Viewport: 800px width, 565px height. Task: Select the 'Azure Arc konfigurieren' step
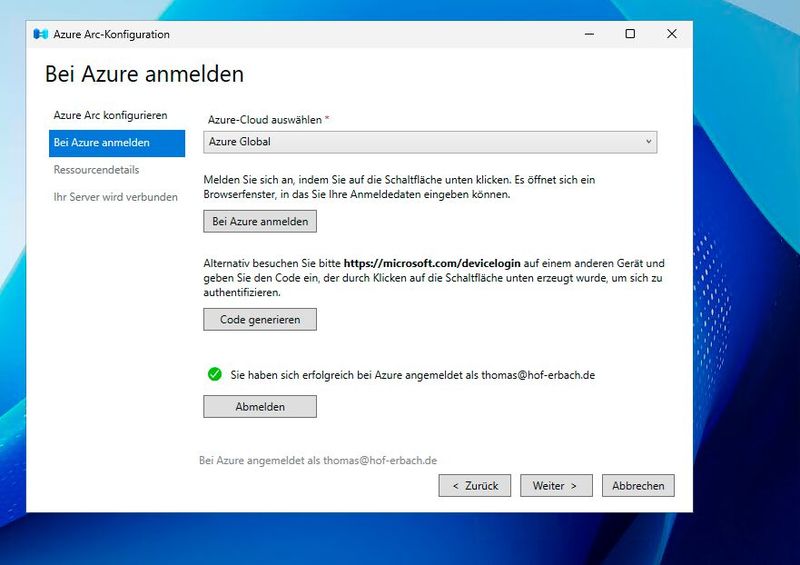[x=110, y=115]
